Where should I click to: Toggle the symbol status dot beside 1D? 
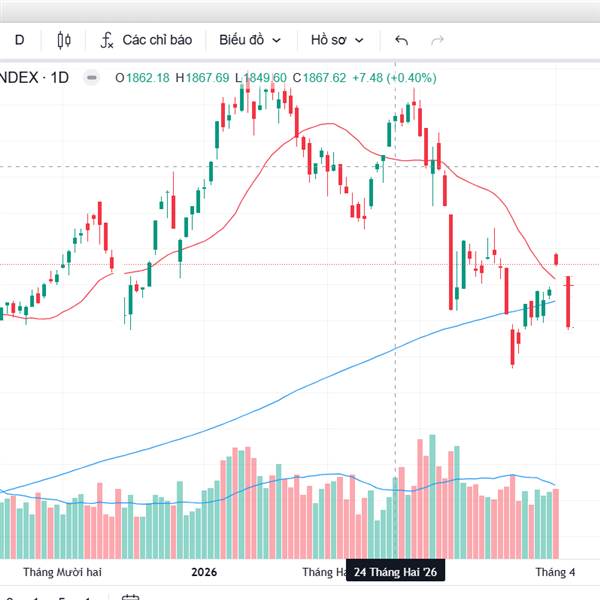[x=91, y=77]
